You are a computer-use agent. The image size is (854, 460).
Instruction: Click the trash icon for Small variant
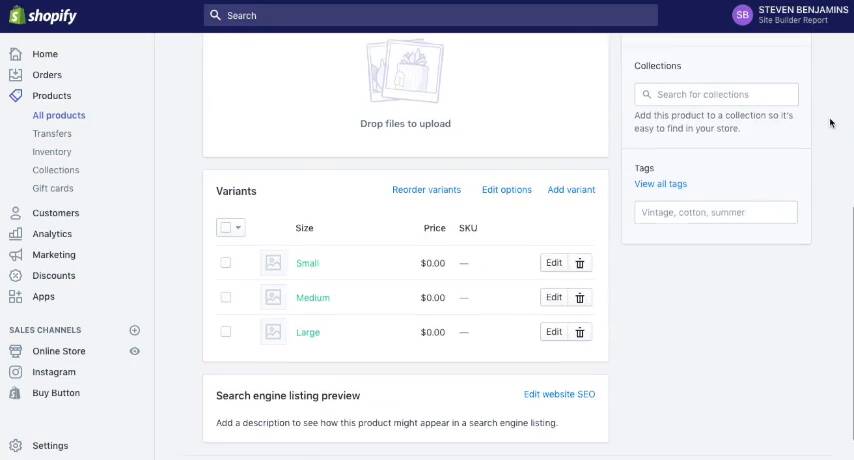(580, 263)
